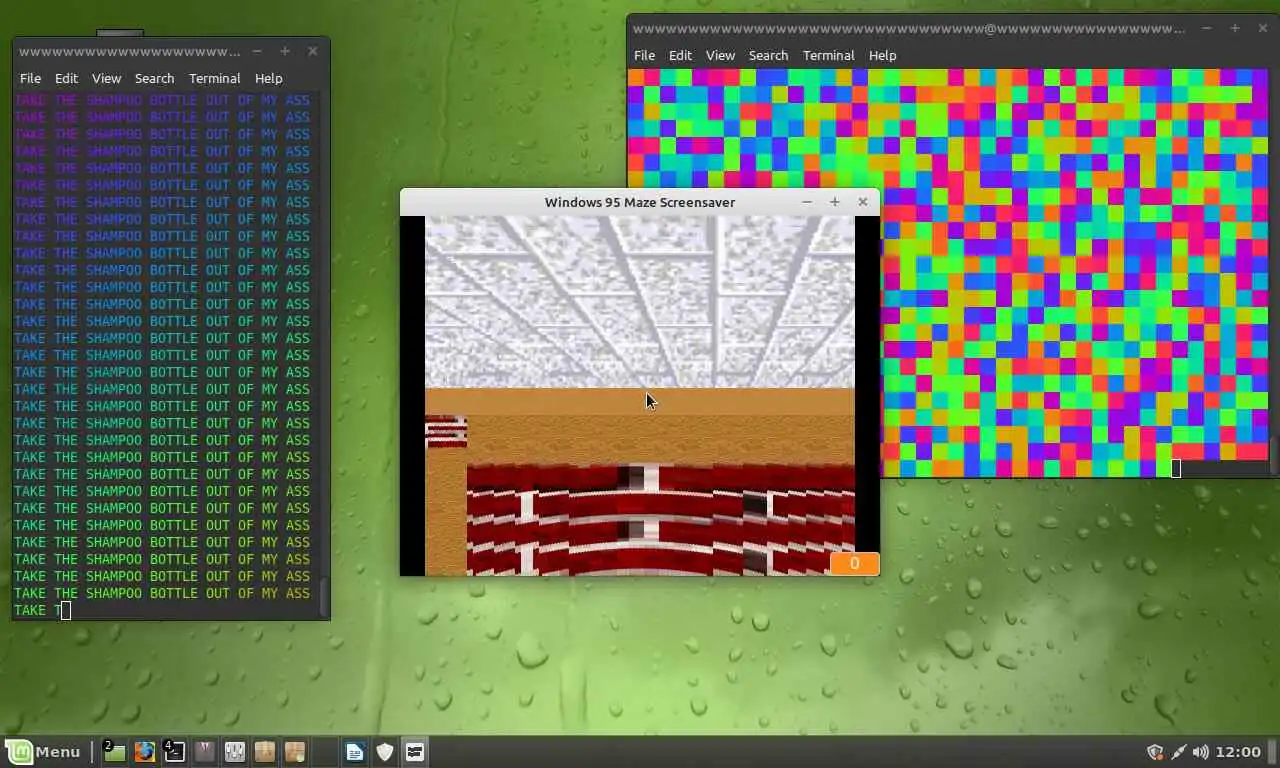Viewport: 1280px width, 768px height.
Task: Open Edit menu in left terminal
Action: [66, 78]
